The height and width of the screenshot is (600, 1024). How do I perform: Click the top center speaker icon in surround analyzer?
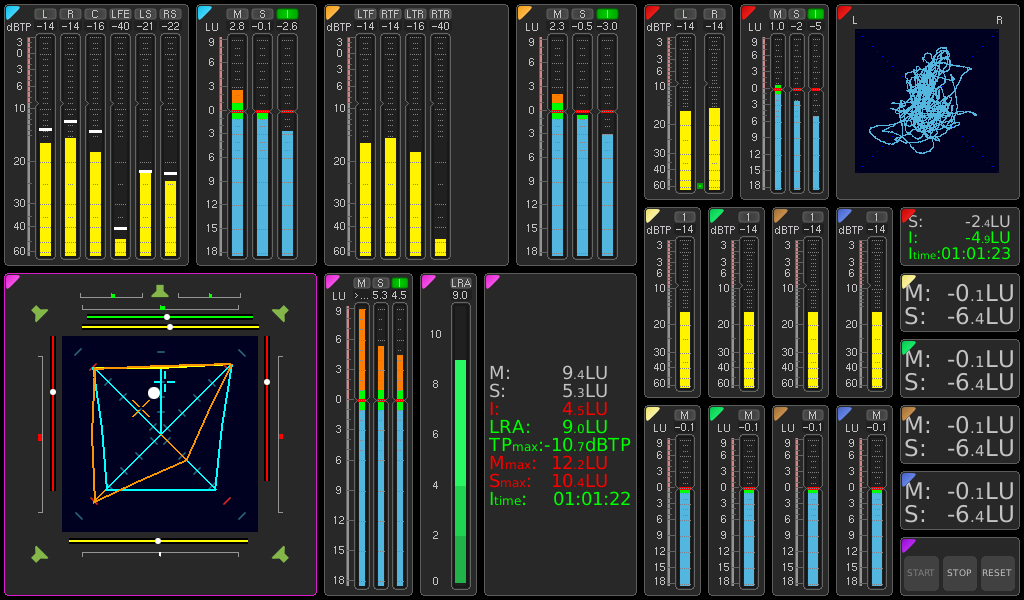160,292
